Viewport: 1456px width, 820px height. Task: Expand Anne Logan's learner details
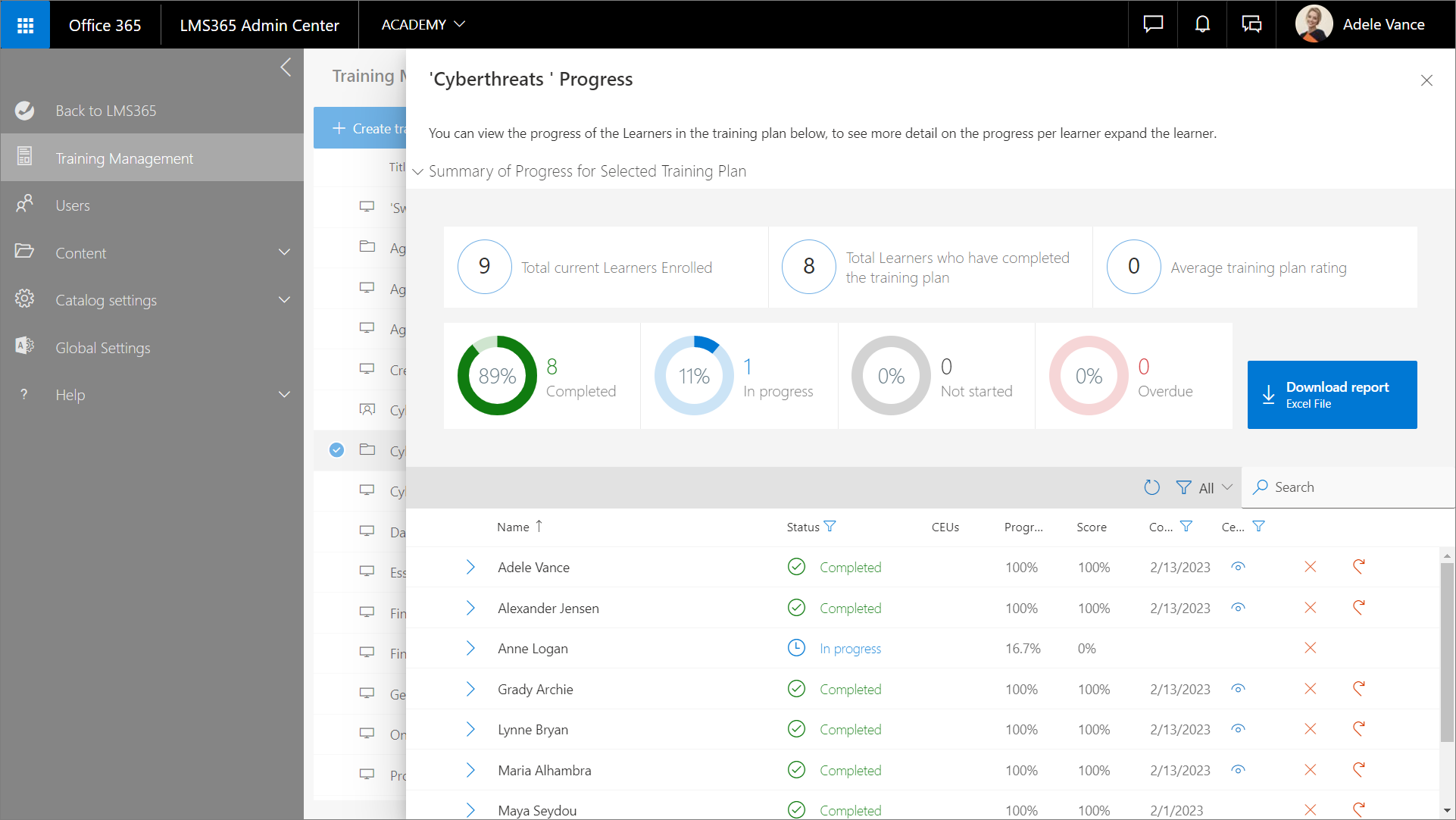point(470,648)
